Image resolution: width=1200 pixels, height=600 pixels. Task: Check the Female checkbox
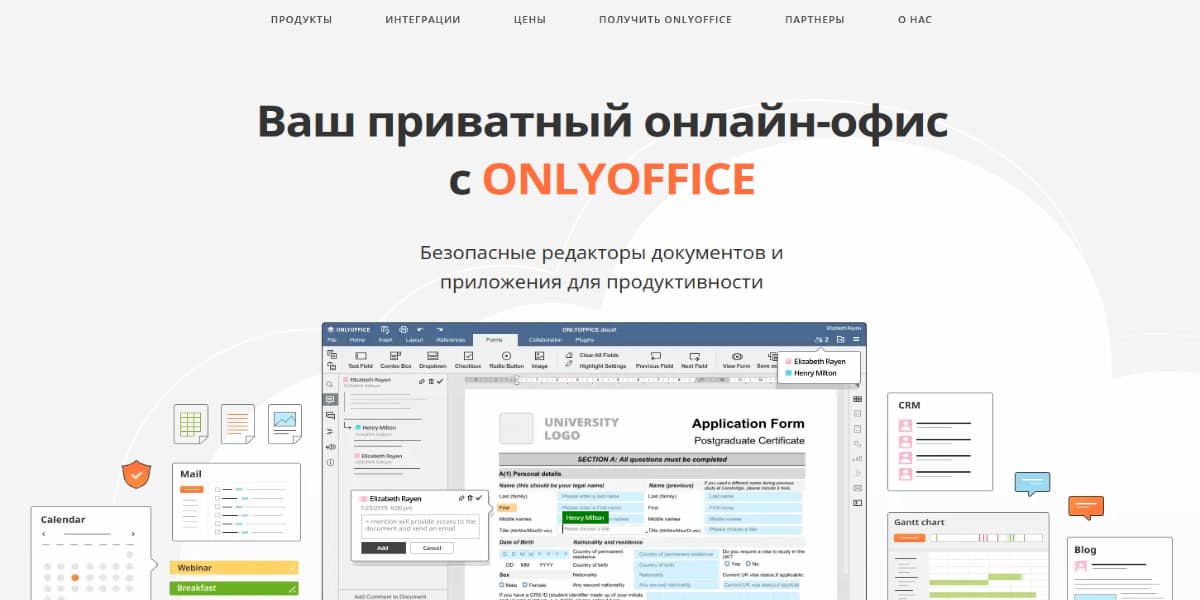524,585
